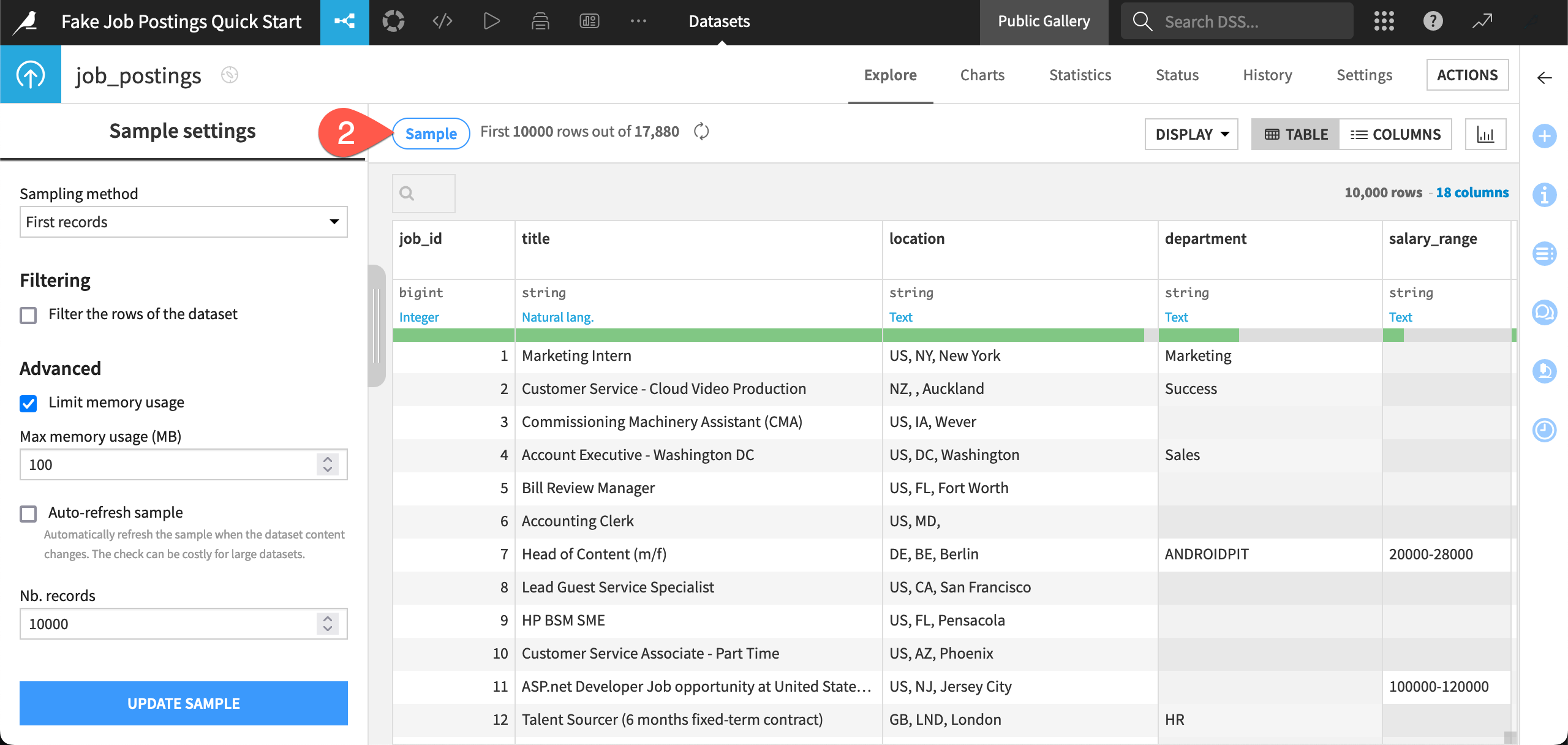Click the run/play icon in toolbar
Image resolution: width=1568 pixels, height=745 pixels.
point(491,22)
